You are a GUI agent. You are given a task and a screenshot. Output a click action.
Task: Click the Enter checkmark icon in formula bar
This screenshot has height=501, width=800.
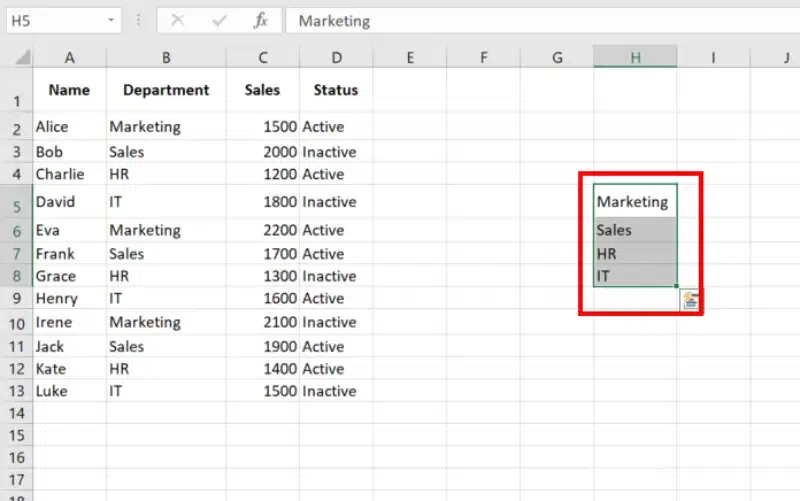point(219,20)
